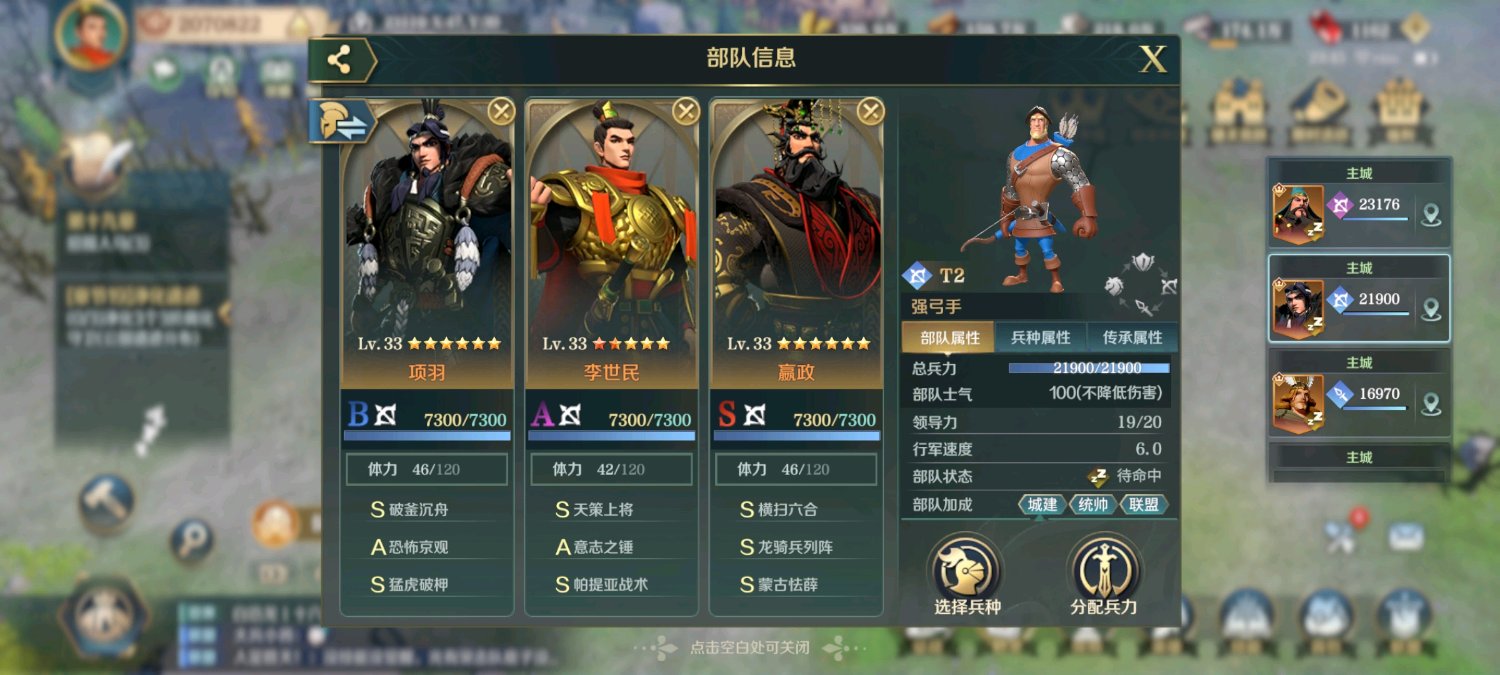Click the helmet swap-generals icon
The height and width of the screenshot is (675, 1500).
(341, 122)
